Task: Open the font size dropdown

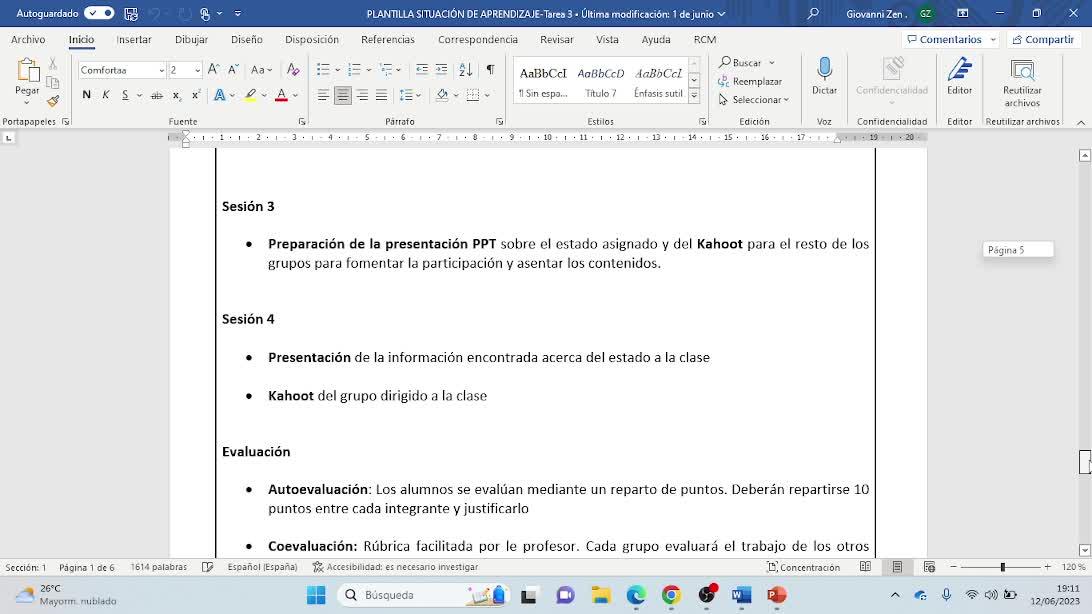Action: point(198,70)
